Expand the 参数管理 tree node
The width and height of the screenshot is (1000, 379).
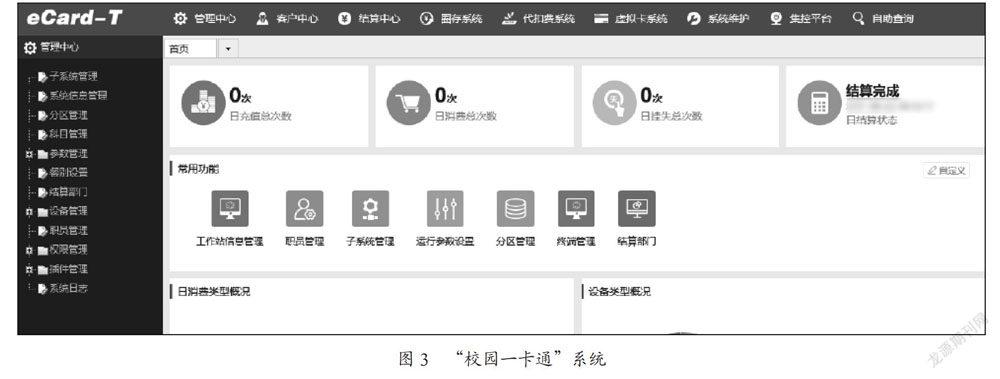[x=29, y=154]
